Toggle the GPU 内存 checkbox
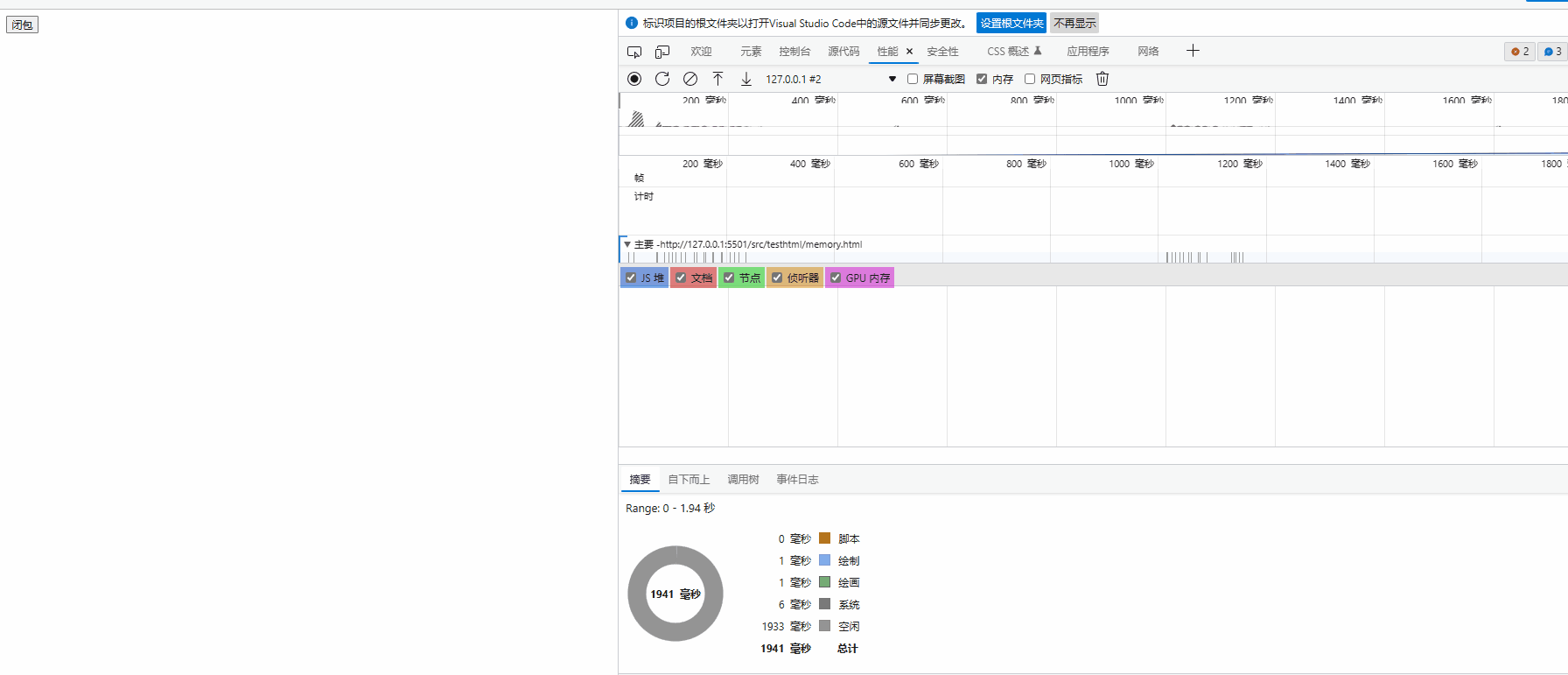This screenshot has width=1568, height=675. pos(836,278)
